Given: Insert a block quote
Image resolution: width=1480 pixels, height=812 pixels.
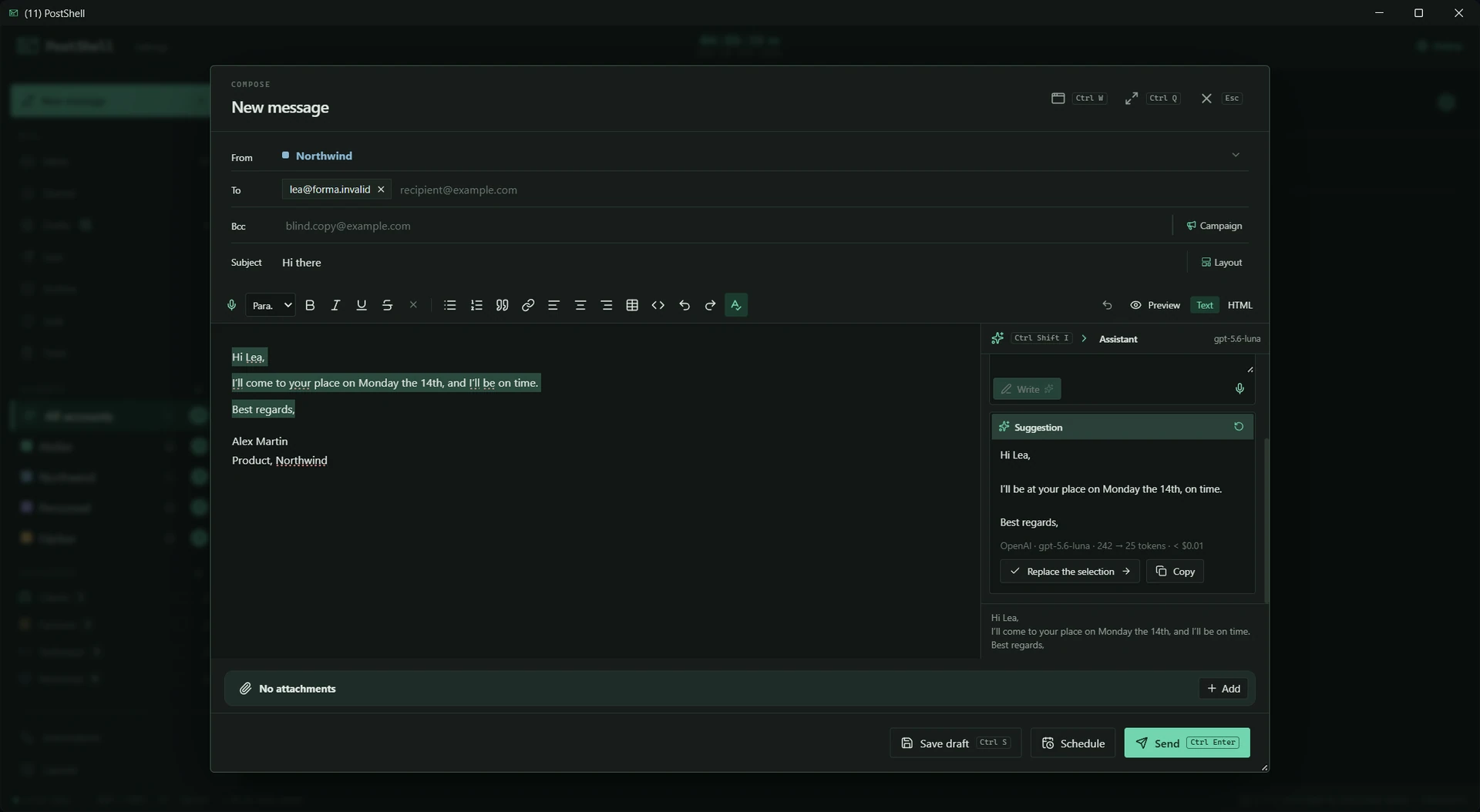Looking at the screenshot, I should click(502, 305).
